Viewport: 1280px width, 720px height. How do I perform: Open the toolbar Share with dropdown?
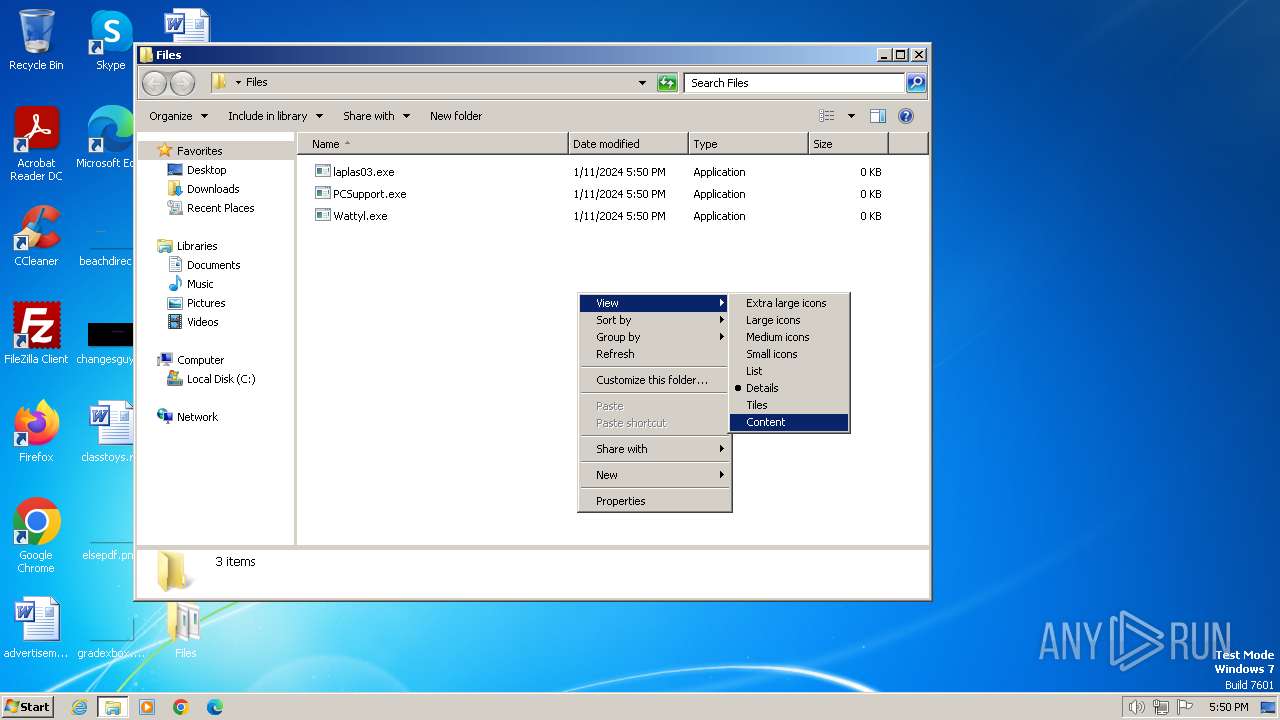[x=376, y=116]
